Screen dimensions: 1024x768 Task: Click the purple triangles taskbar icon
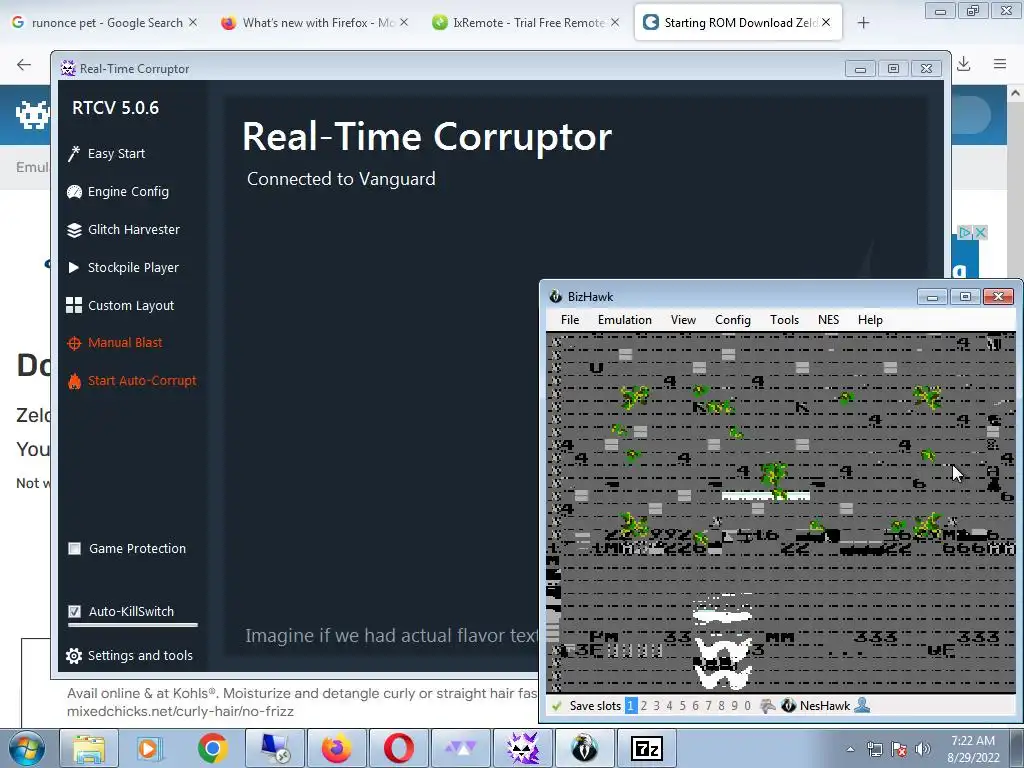pyautogui.click(x=460, y=748)
